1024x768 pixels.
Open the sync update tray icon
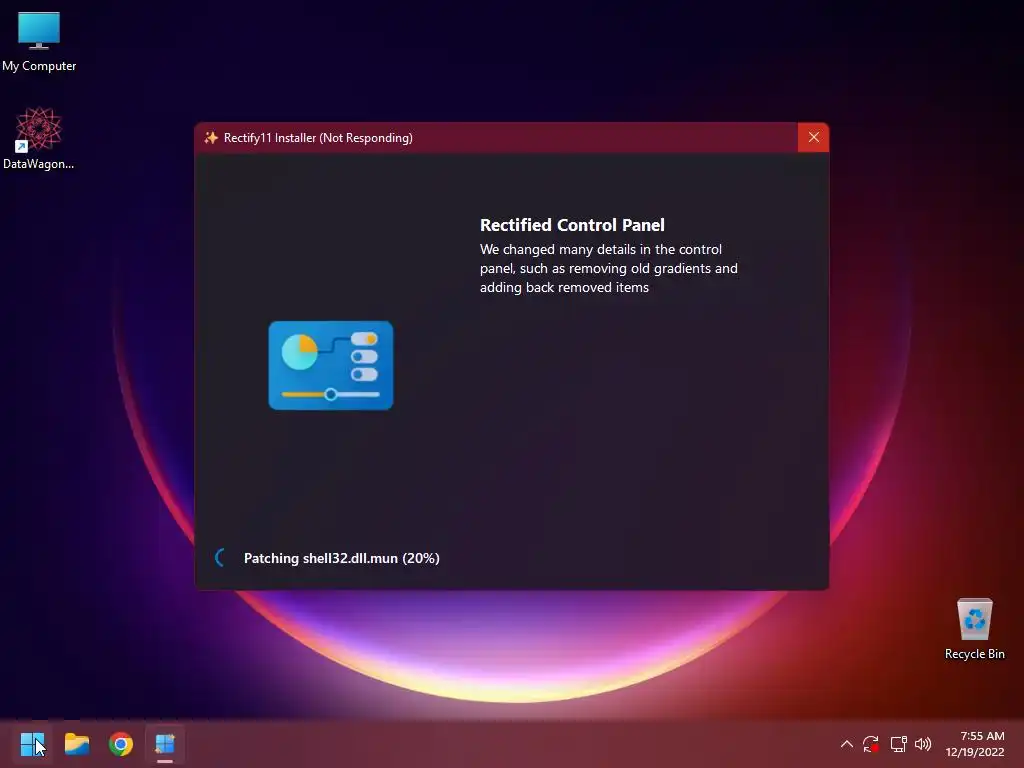point(871,744)
